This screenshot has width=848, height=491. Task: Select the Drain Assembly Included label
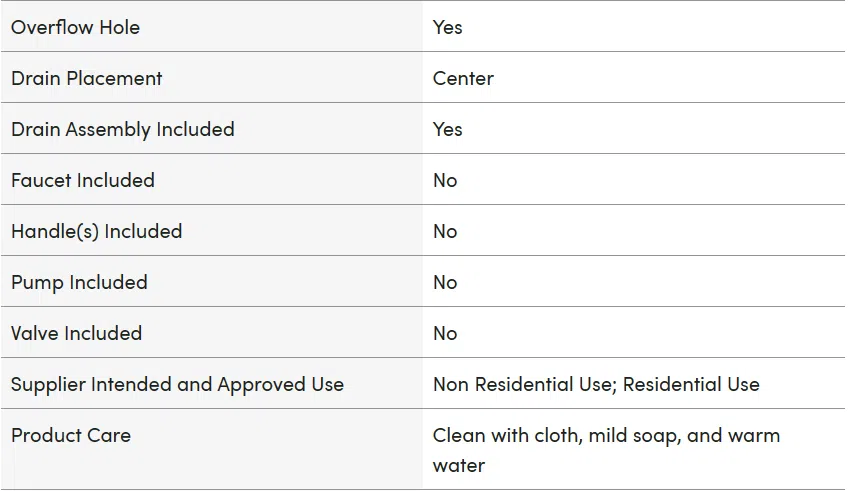[x=123, y=129]
